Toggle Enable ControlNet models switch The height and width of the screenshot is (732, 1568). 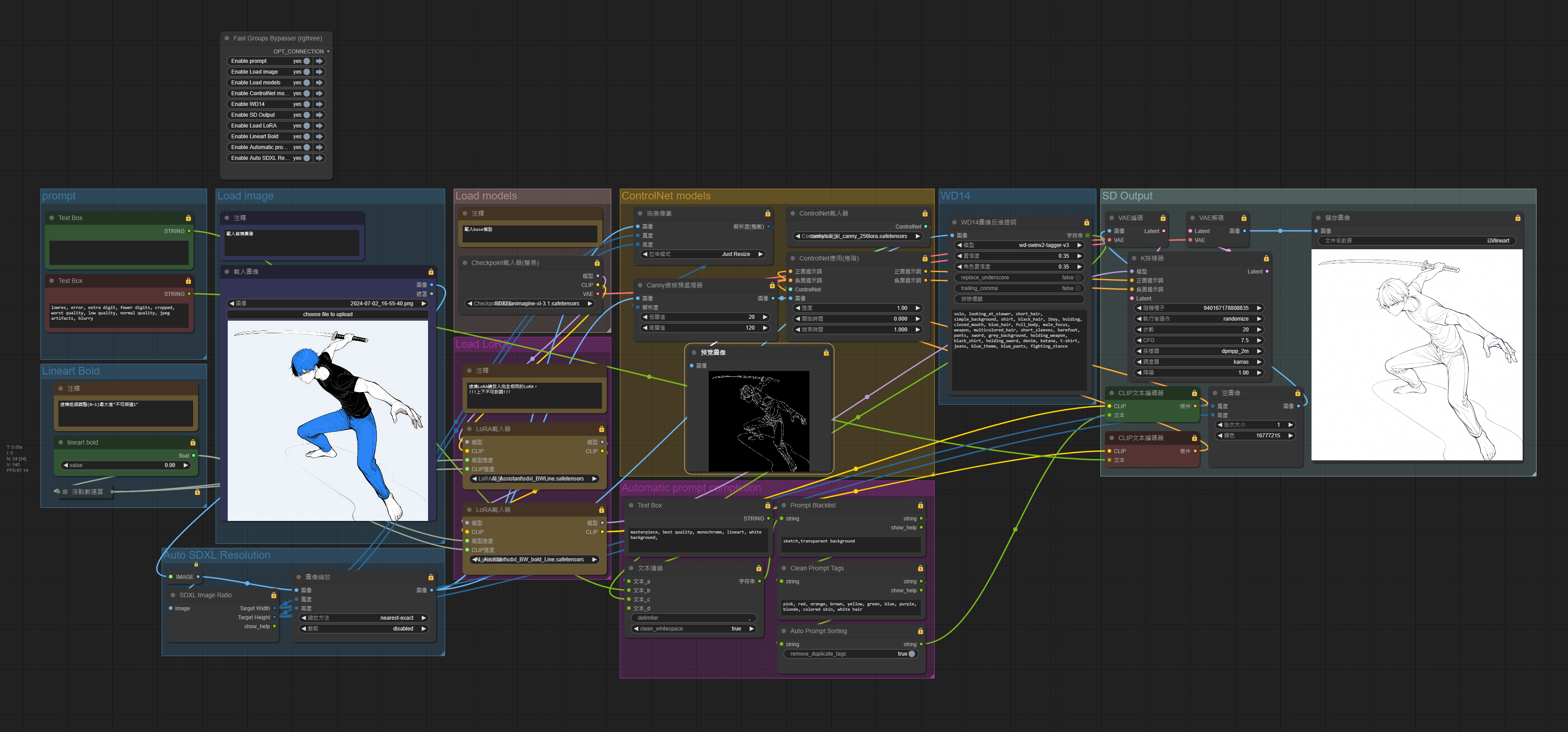(307, 94)
